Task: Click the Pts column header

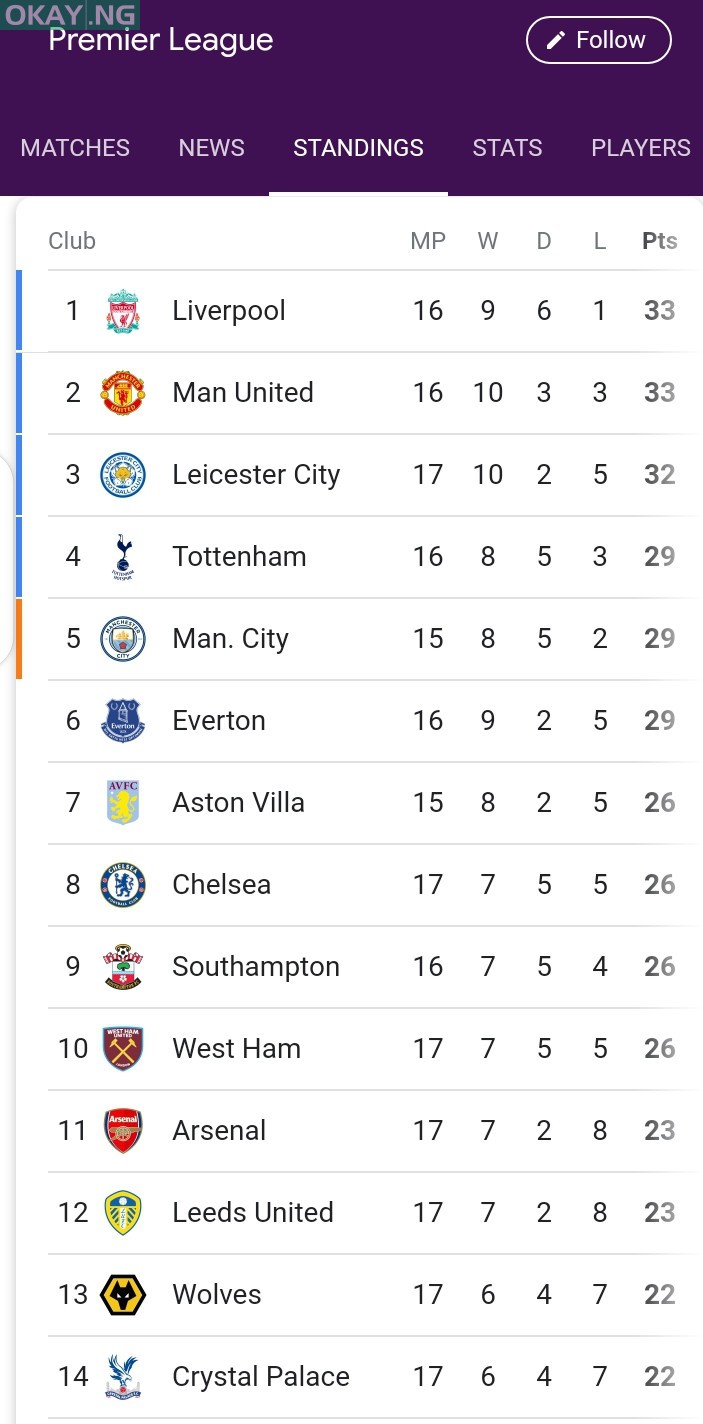Action: click(x=659, y=241)
